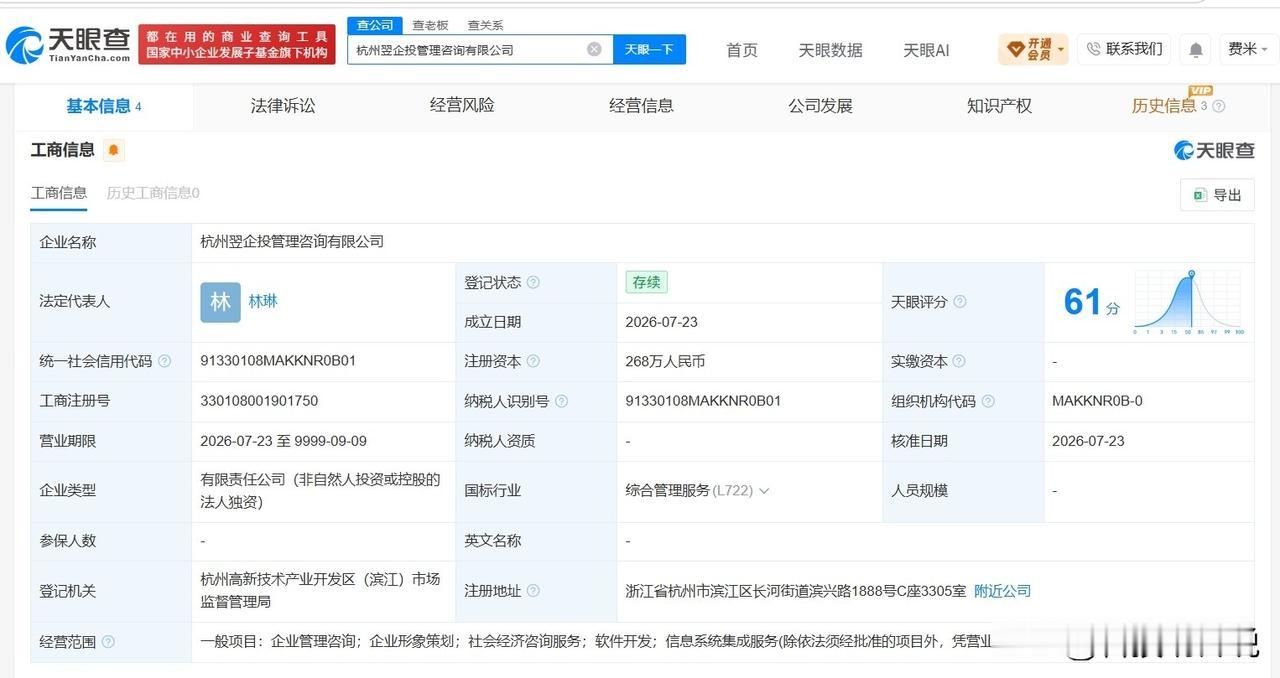Viewport: 1280px width, 678px height.
Task: Expand the 费米 user menu
Action: (x=1247, y=49)
